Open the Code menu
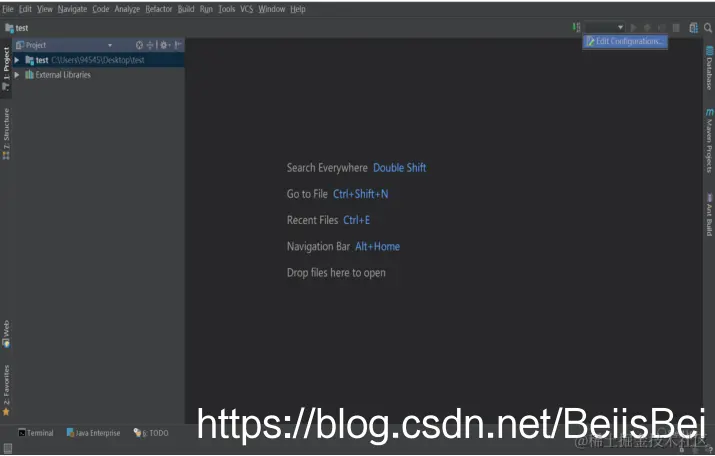The width and height of the screenshot is (715, 456). tap(101, 9)
